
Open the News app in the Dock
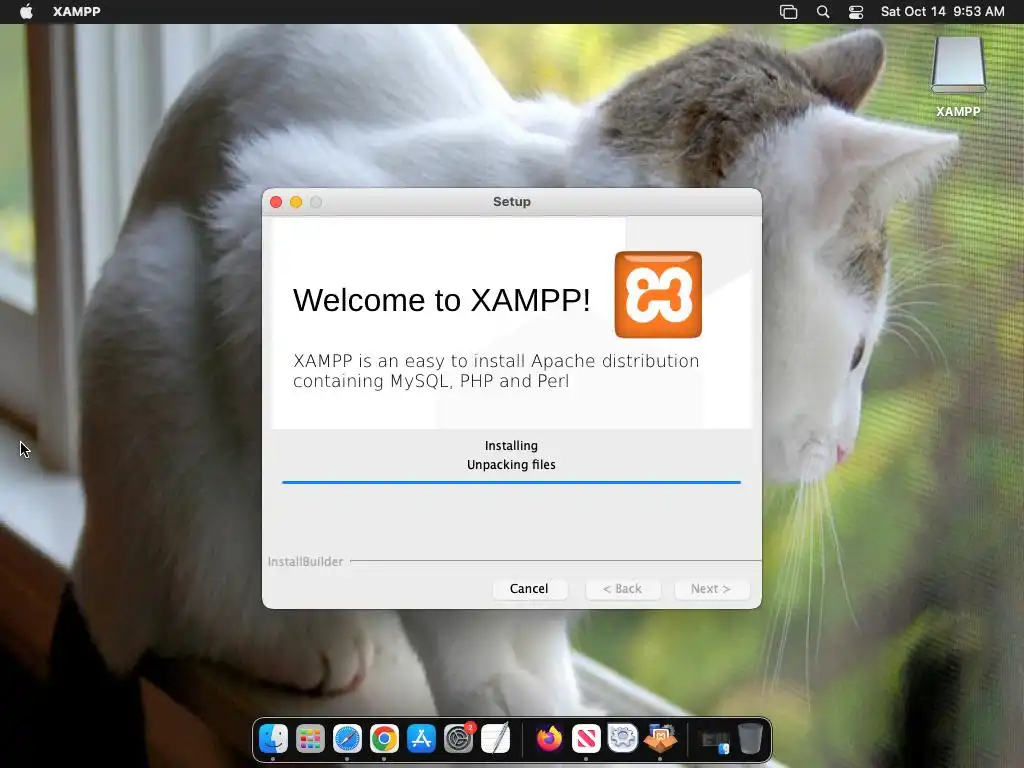(586, 739)
